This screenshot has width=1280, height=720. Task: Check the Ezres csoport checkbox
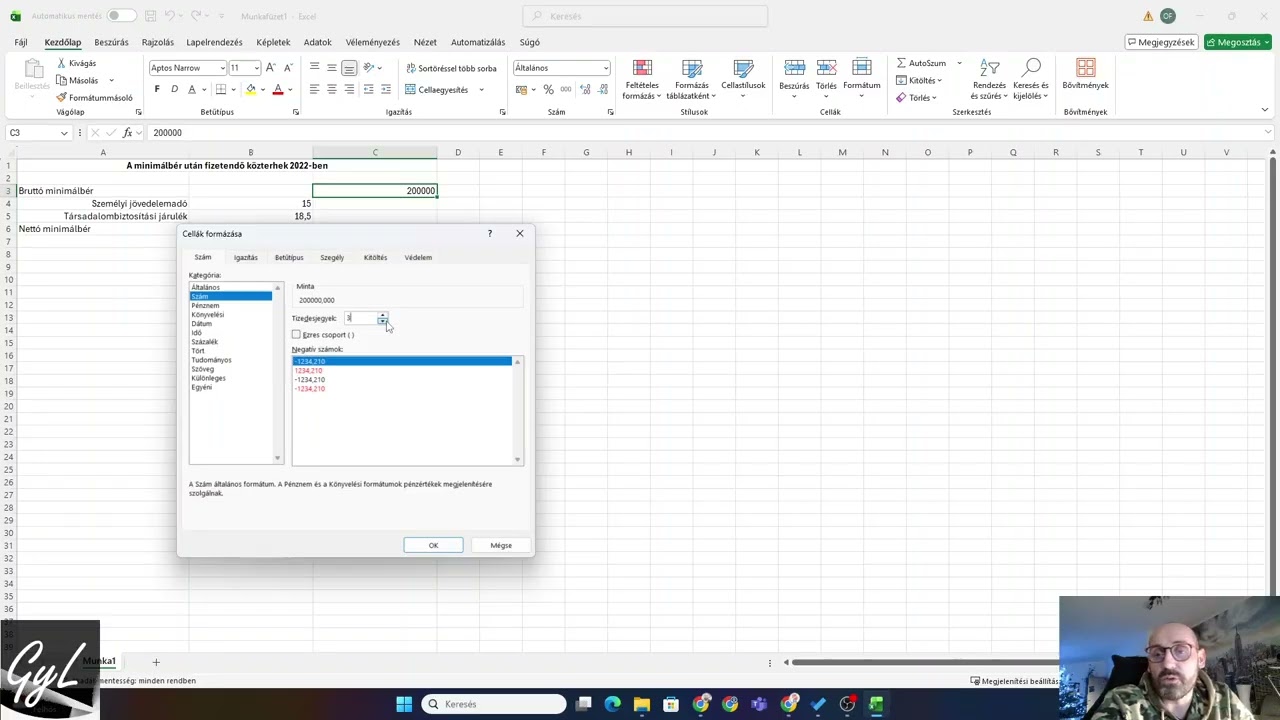click(x=296, y=334)
